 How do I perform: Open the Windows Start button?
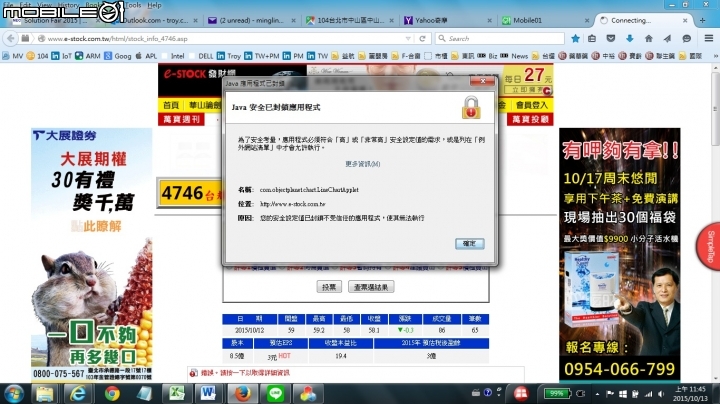(14, 394)
